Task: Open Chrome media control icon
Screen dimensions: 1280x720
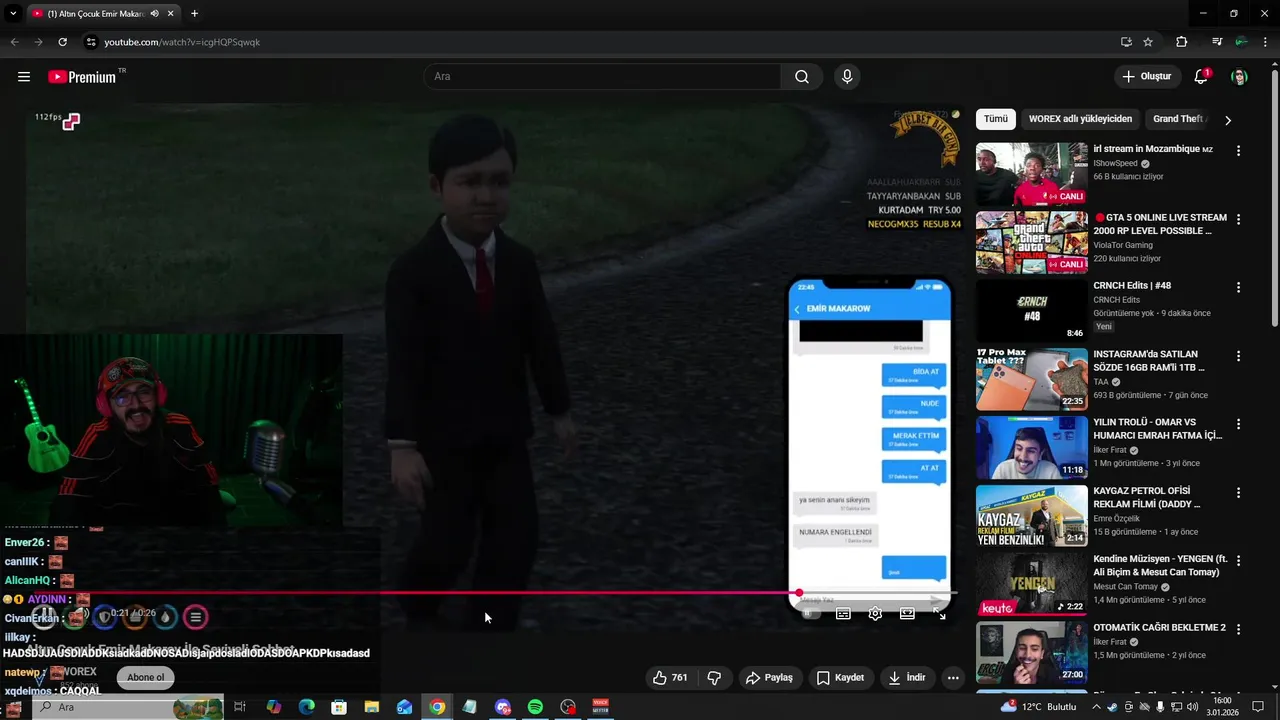Action: click(1216, 42)
